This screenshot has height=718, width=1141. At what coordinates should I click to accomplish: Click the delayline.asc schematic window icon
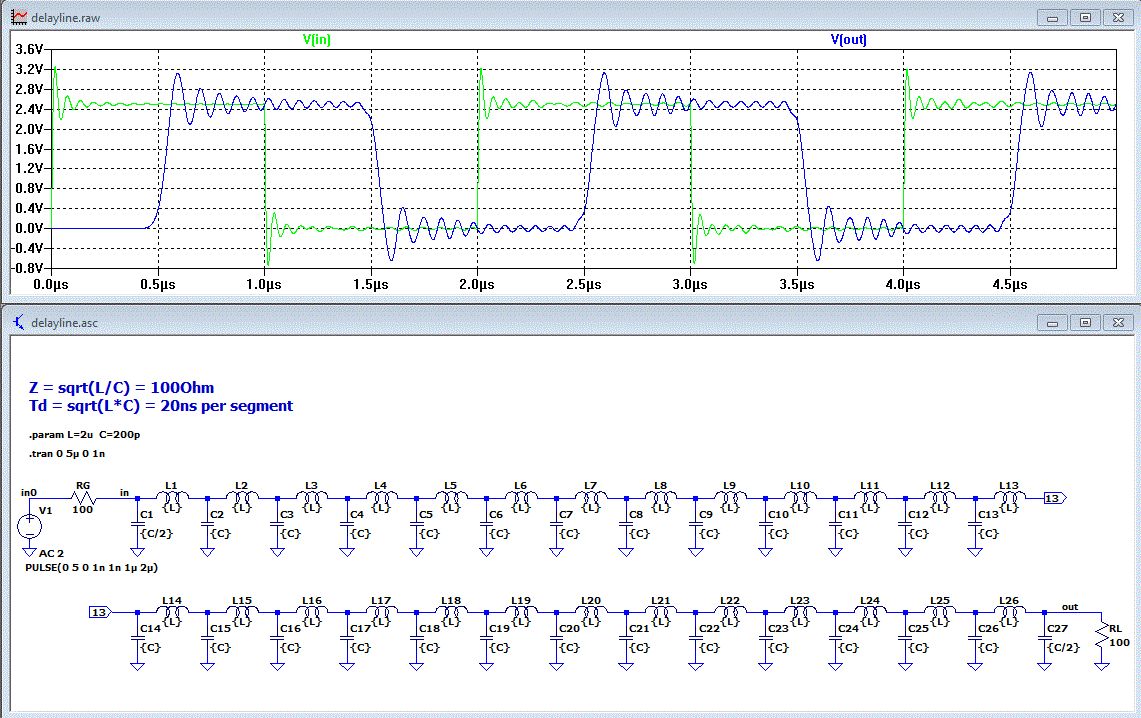[x=18, y=323]
